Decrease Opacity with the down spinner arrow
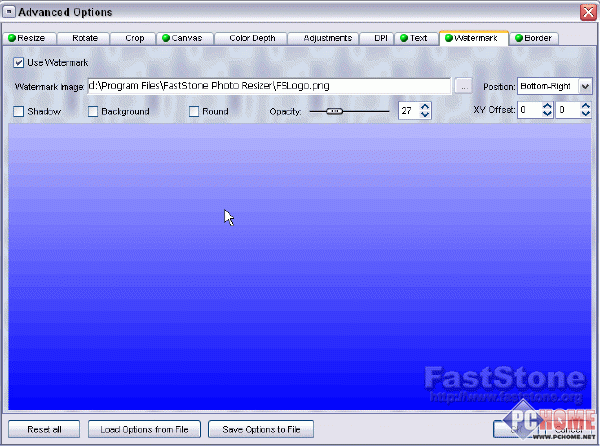Screen dimensions: 600x446 425,115
